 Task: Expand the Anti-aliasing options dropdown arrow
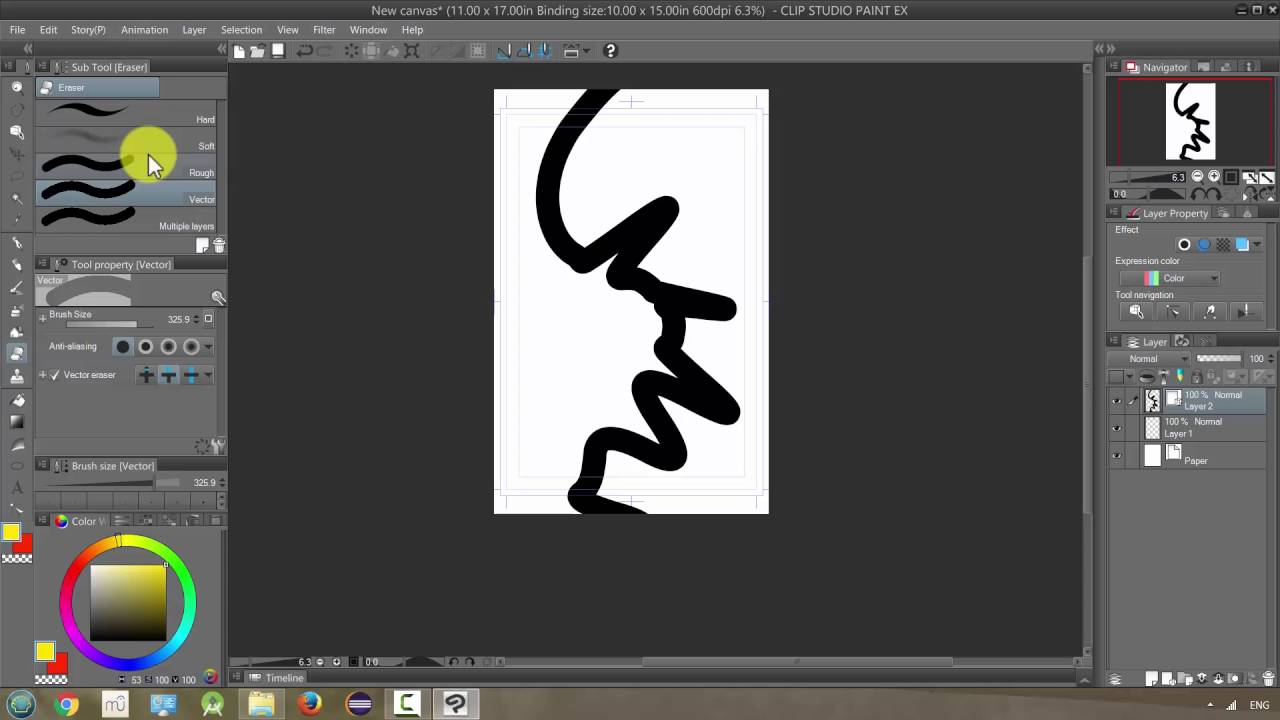point(207,346)
